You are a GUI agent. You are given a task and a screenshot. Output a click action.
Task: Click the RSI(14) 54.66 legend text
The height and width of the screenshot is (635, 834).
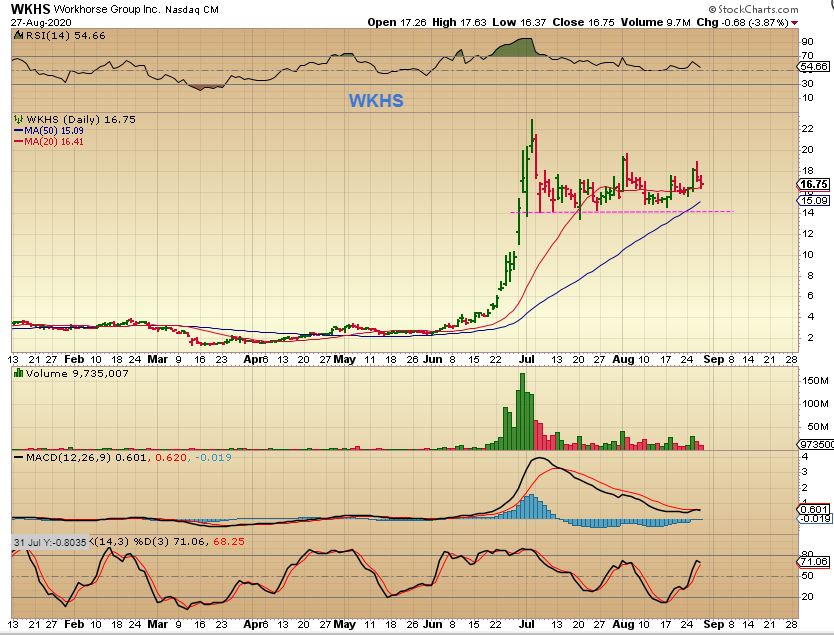click(x=65, y=36)
